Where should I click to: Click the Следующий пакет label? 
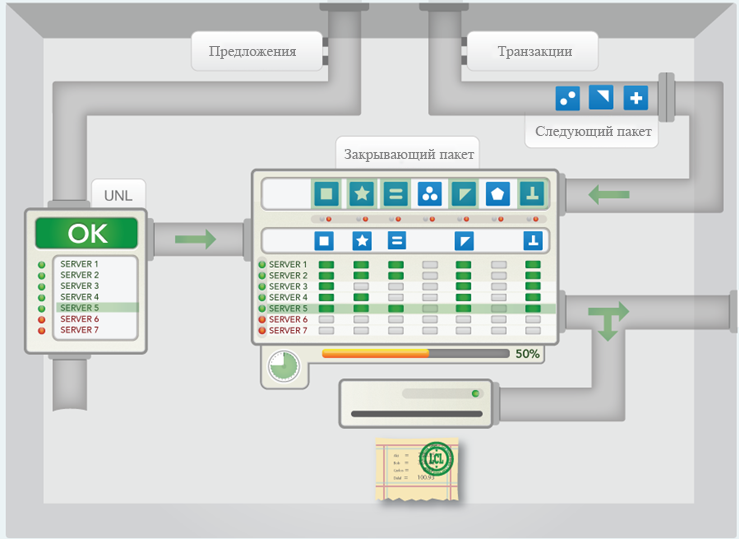pos(593,131)
